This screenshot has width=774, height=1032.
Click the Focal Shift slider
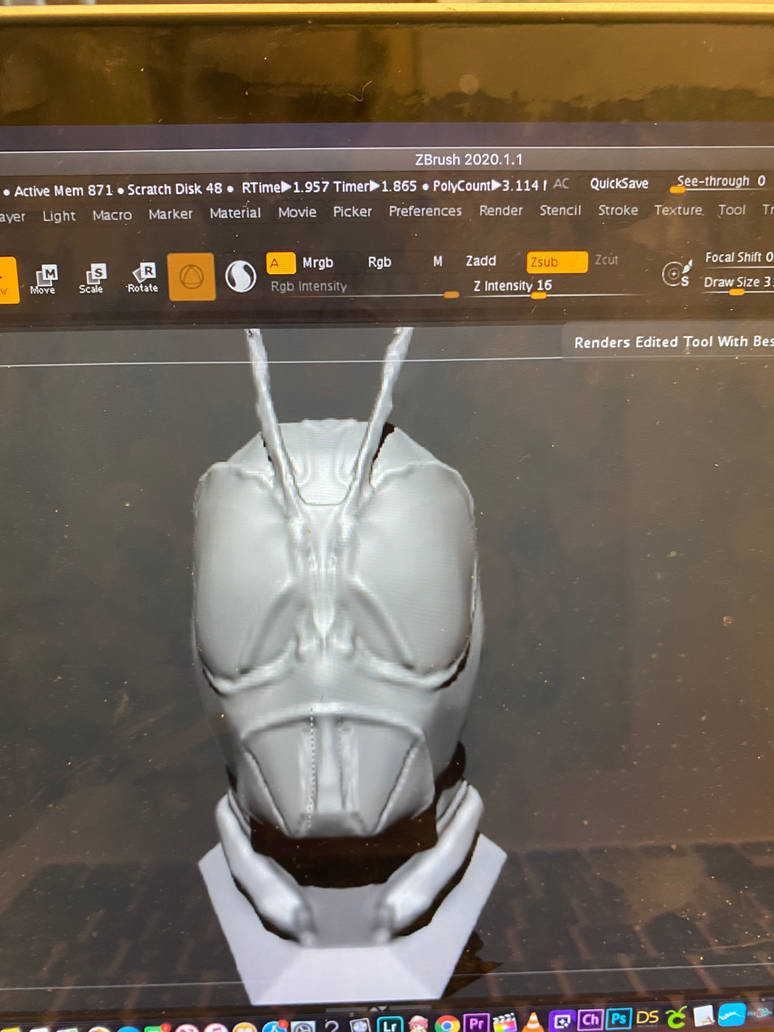(x=738, y=257)
